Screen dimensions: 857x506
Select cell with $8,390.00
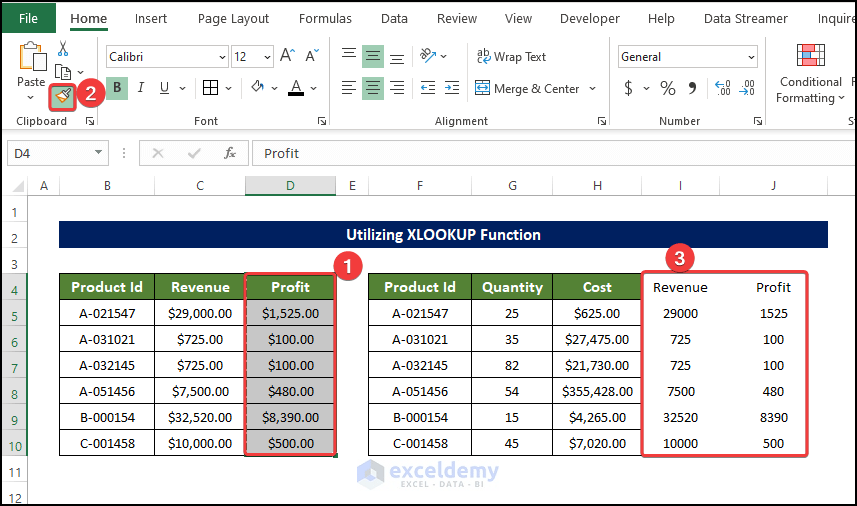coord(290,417)
